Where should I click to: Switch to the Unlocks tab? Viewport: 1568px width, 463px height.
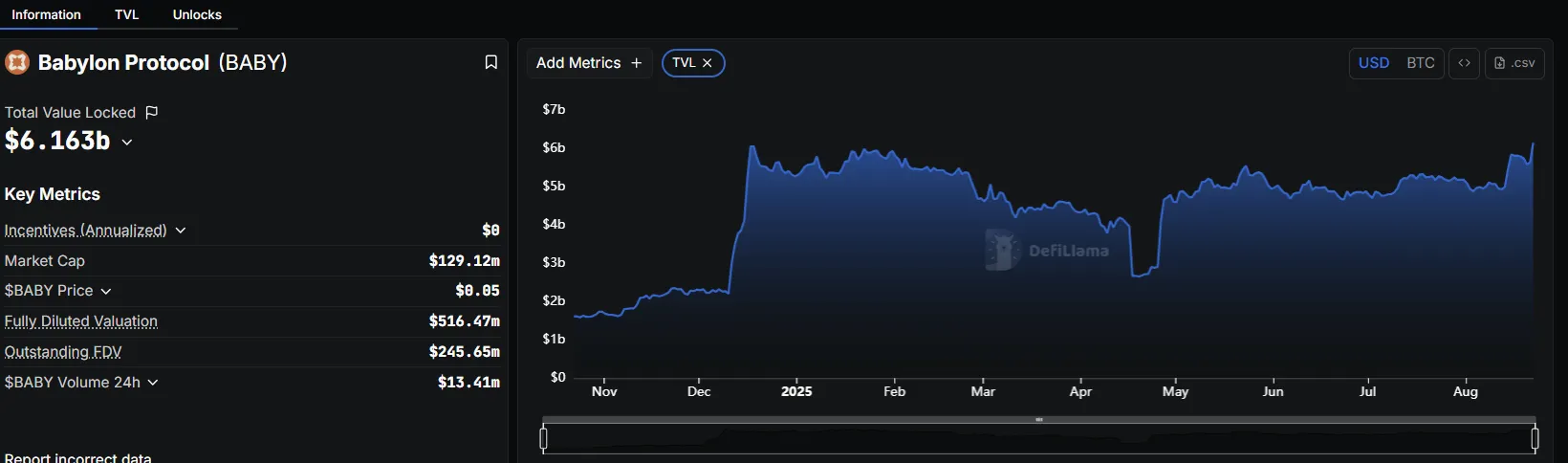(197, 14)
